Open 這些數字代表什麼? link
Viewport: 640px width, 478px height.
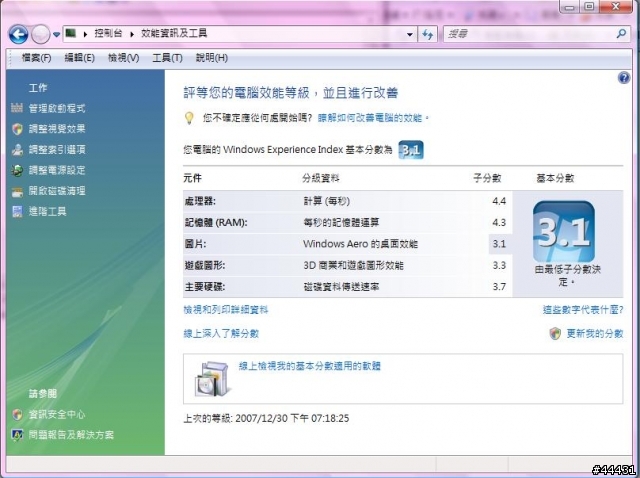click(582, 310)
